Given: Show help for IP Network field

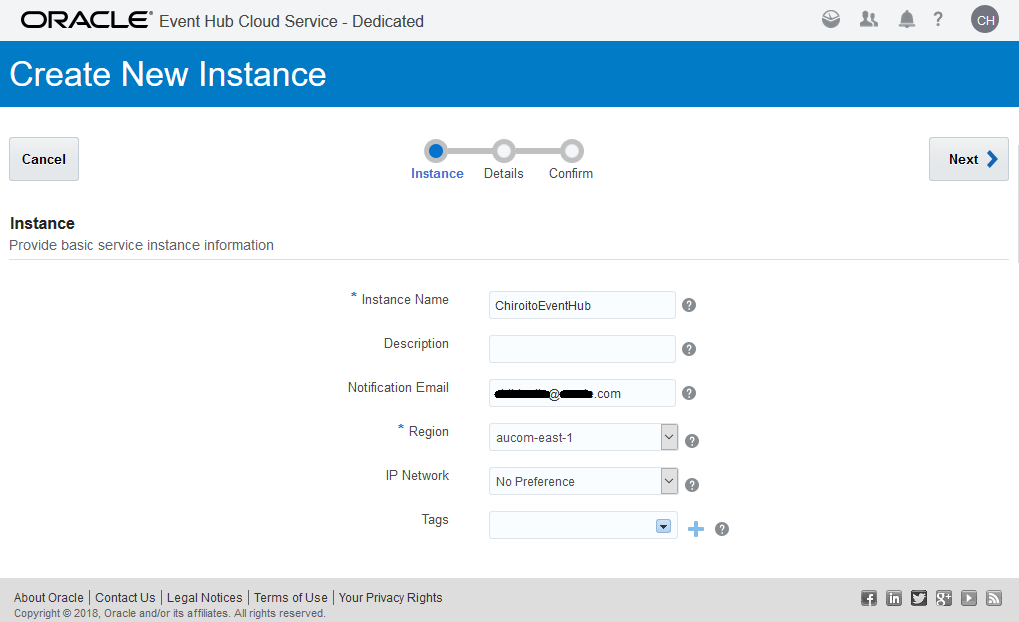Looking at the screenshot, I should point(692,485).
